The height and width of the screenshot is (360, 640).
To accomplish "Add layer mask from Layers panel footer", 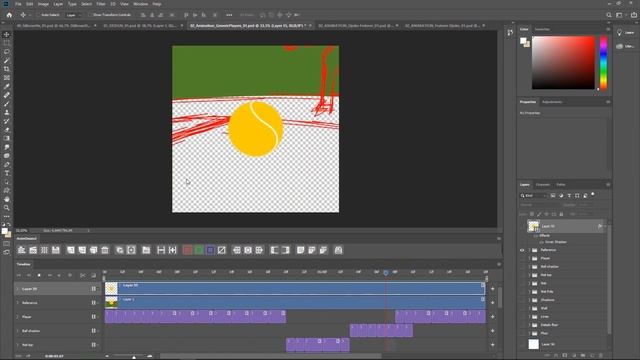I will click(x=565, y=356).
